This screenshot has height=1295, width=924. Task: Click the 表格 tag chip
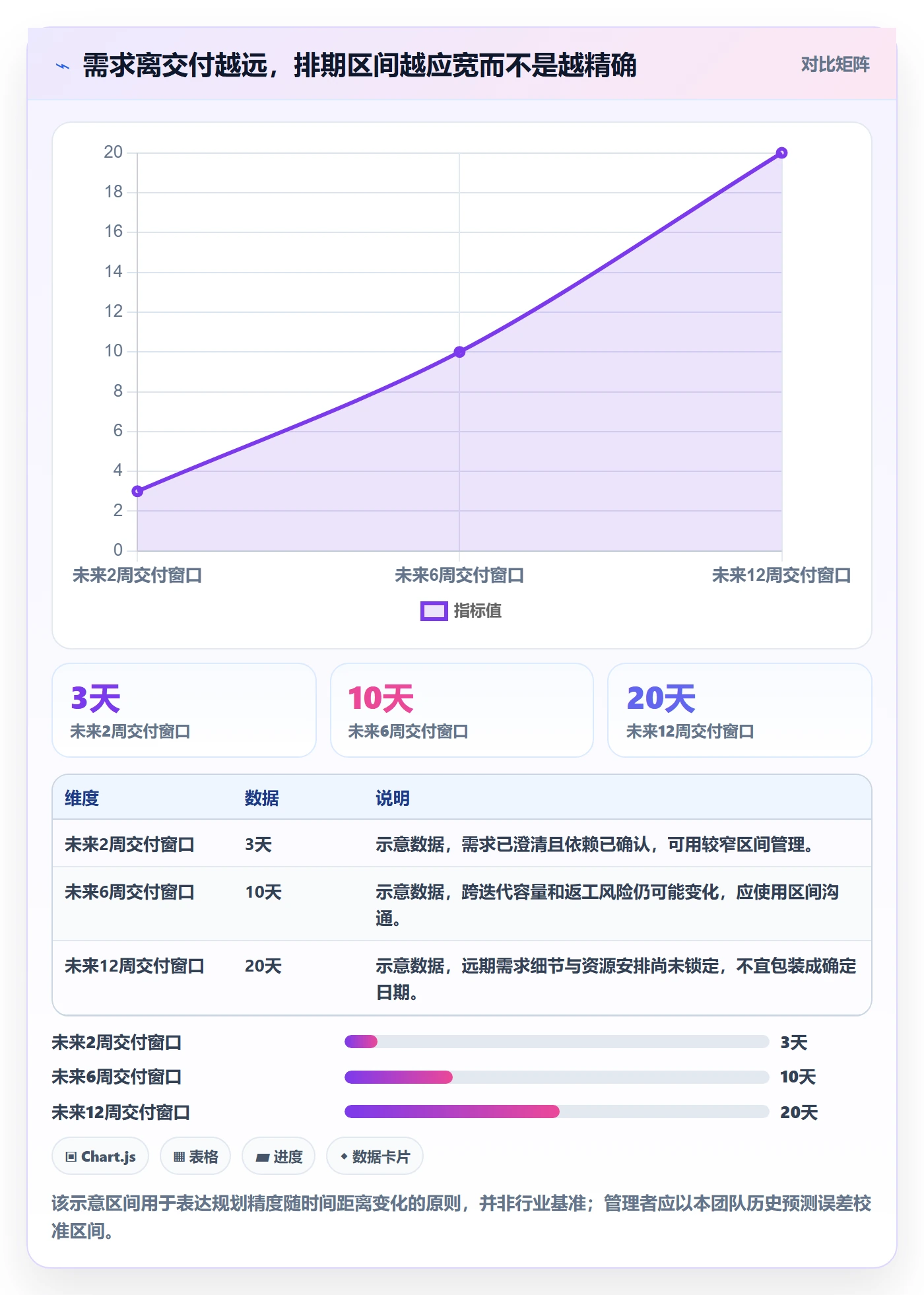[195, 1156]
